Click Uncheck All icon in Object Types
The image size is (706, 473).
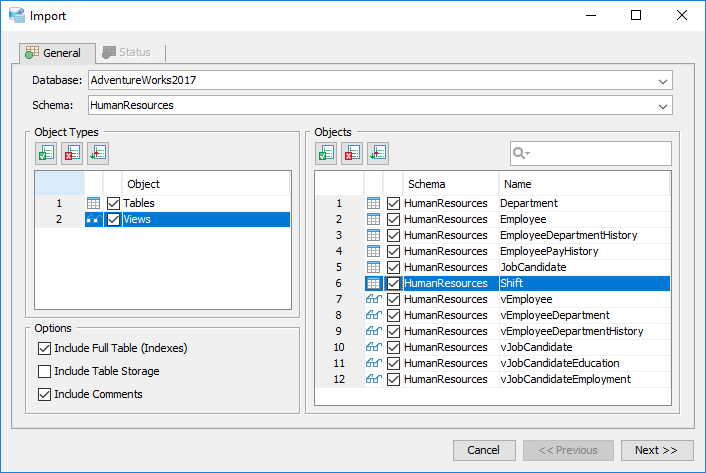click(x=72, y=153)
